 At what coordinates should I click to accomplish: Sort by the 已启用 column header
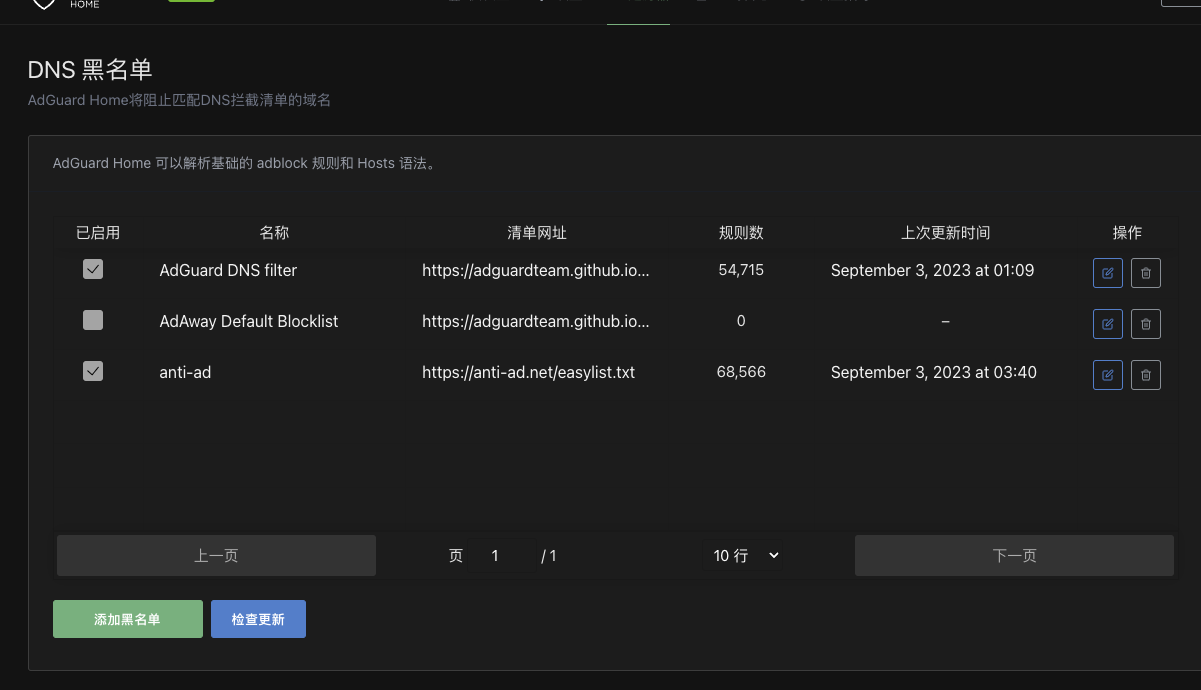click(98, 232)
